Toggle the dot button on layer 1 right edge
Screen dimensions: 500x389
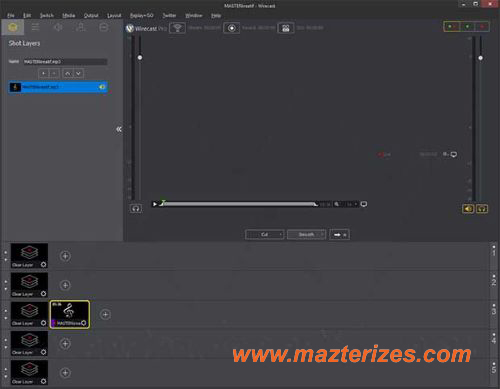tap(494, 247)
